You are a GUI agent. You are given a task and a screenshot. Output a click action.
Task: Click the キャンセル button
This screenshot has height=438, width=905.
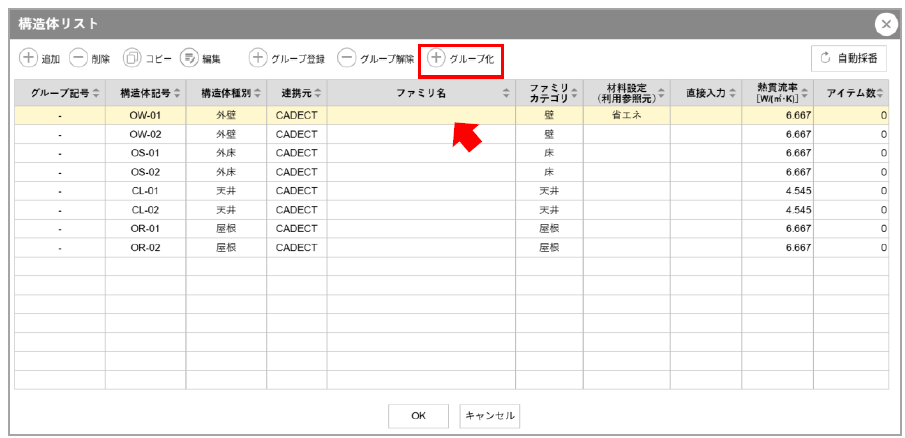tap(489, 416)
